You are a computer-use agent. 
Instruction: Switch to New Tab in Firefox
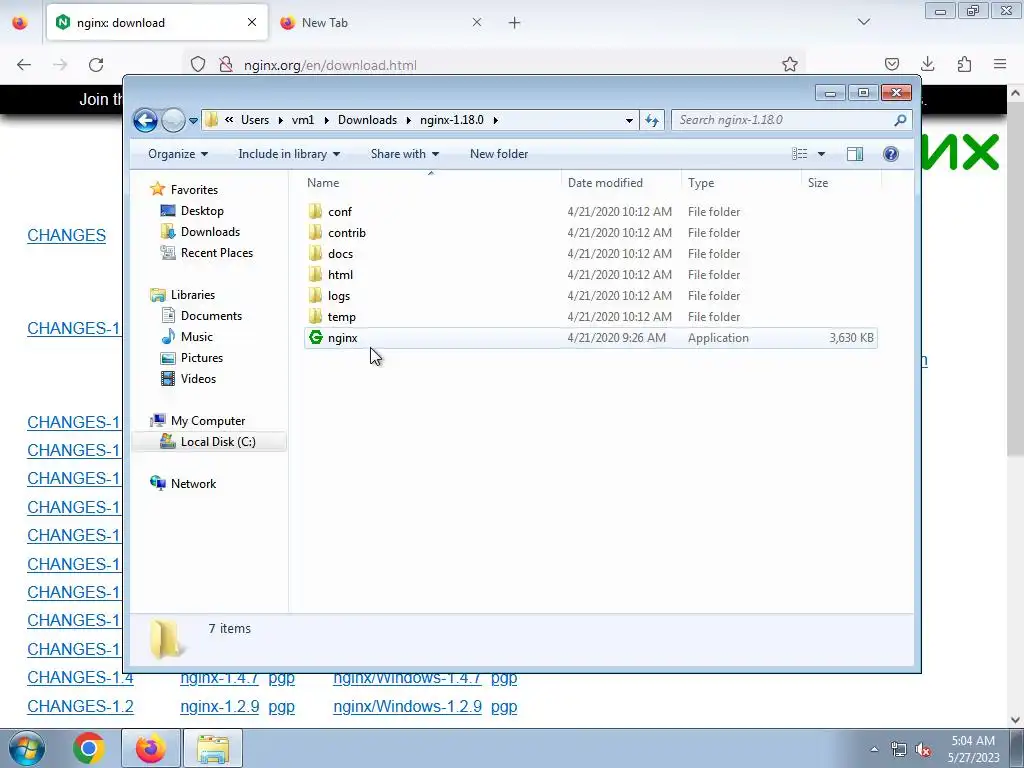382,23
